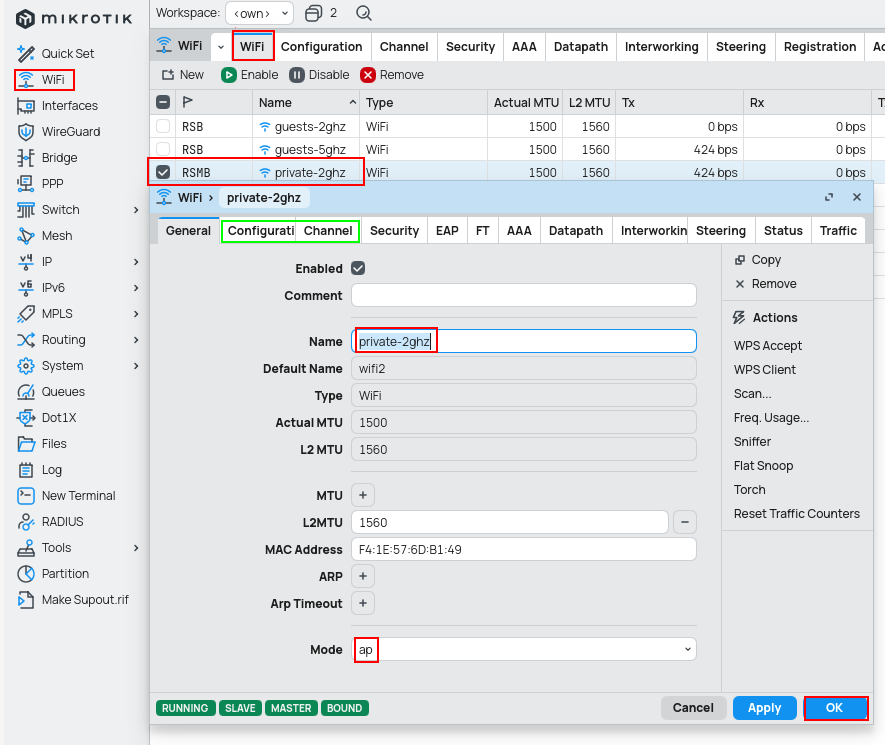Add an MTU value with plus
The image size is (885, 745).
point(363,495)
